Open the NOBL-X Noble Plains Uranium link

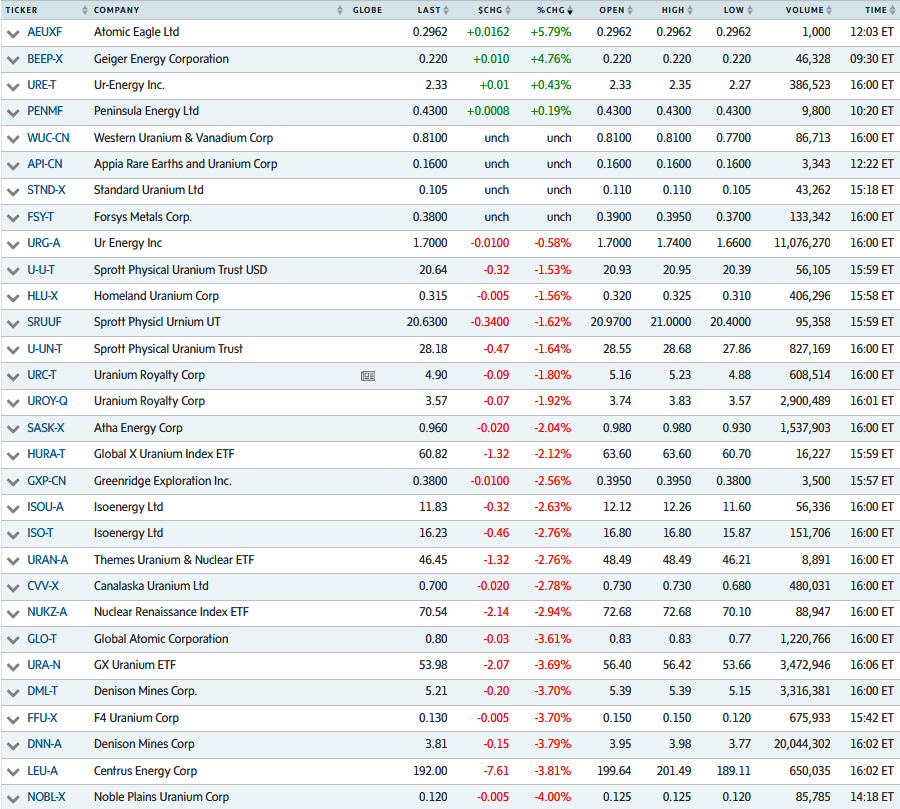click(x=47, y=797)
